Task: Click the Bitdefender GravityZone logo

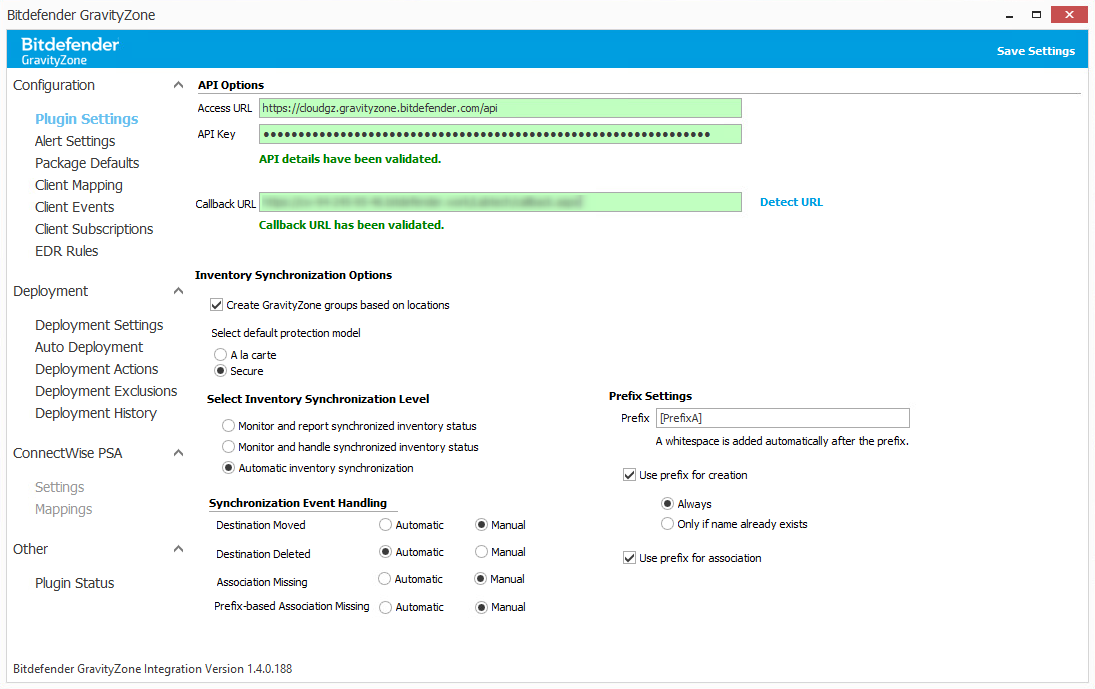Action: (70, 50)
